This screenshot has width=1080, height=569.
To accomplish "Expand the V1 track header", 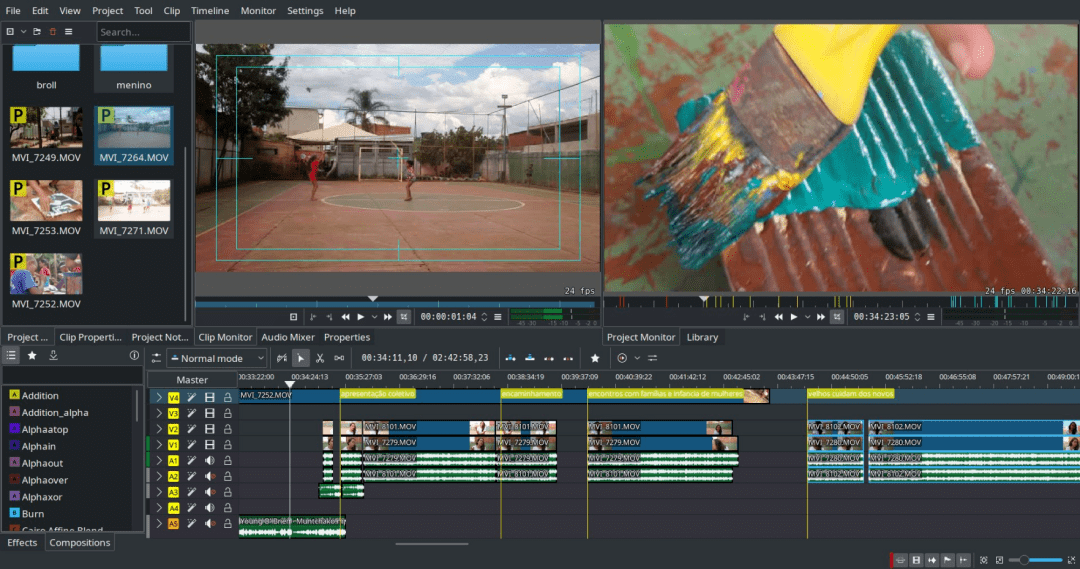I will point(159,445).
